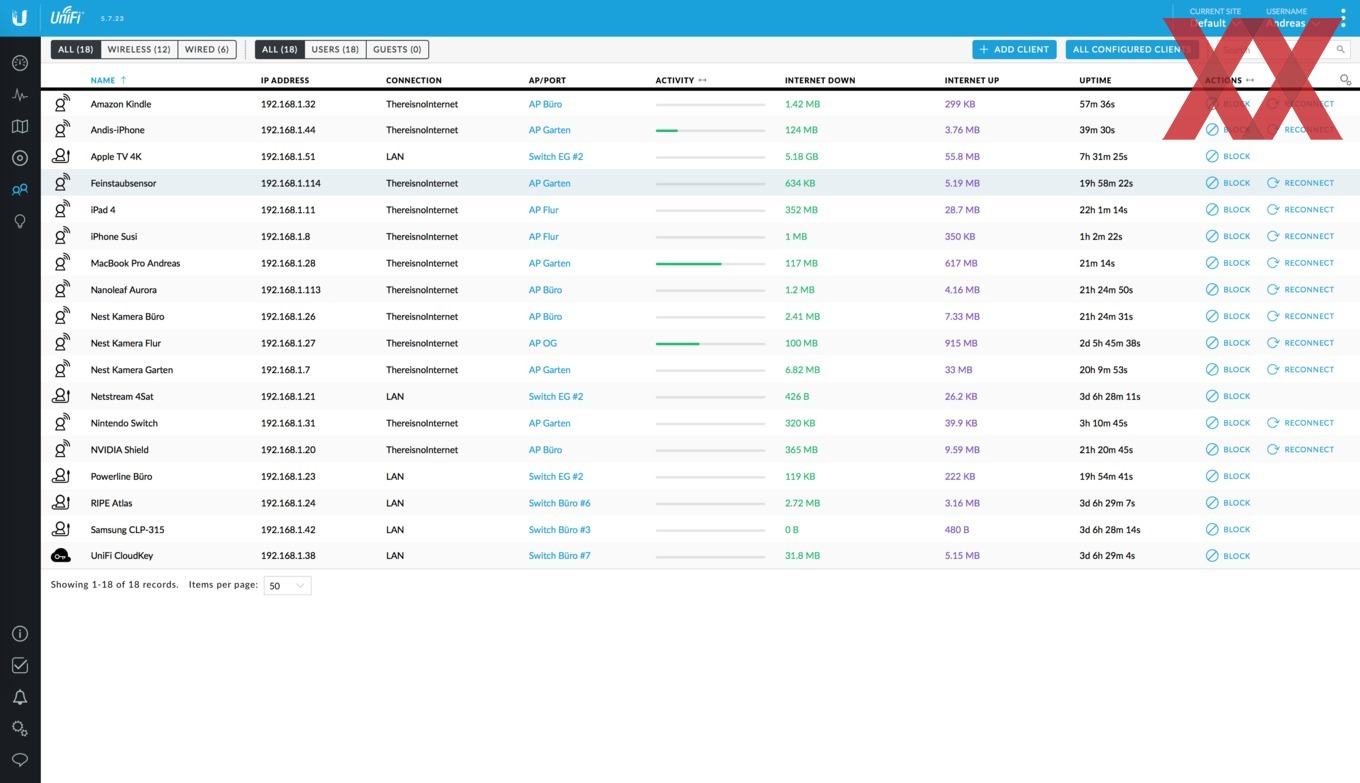The width and height of the screenshot is (1360, 783).
Task: Open AP Flur link for iPhone Susi
Action: tap(544, 236)
